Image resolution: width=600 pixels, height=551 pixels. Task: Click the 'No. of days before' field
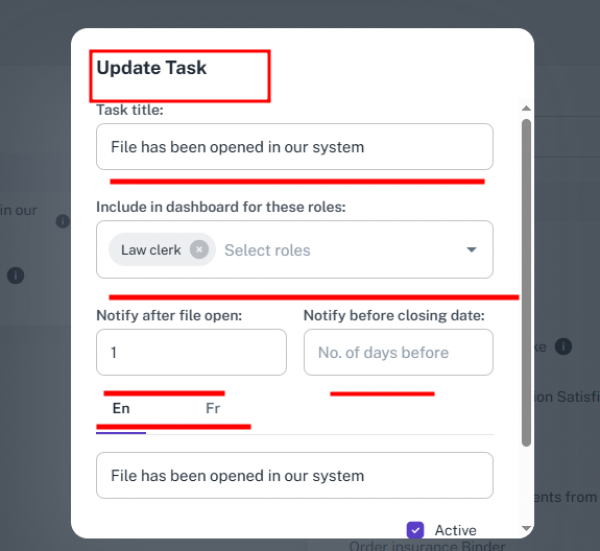398,352
